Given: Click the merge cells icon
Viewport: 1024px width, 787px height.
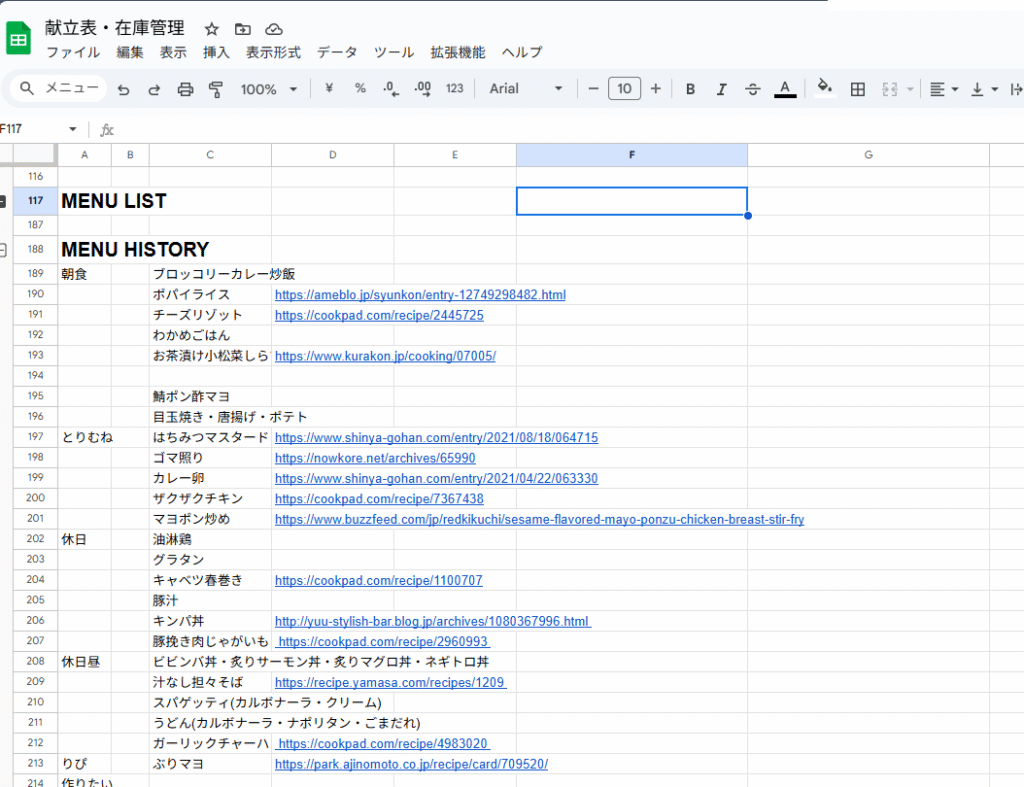Looking at the screenshot, I should pyautogui.click(x=889, y=89).
